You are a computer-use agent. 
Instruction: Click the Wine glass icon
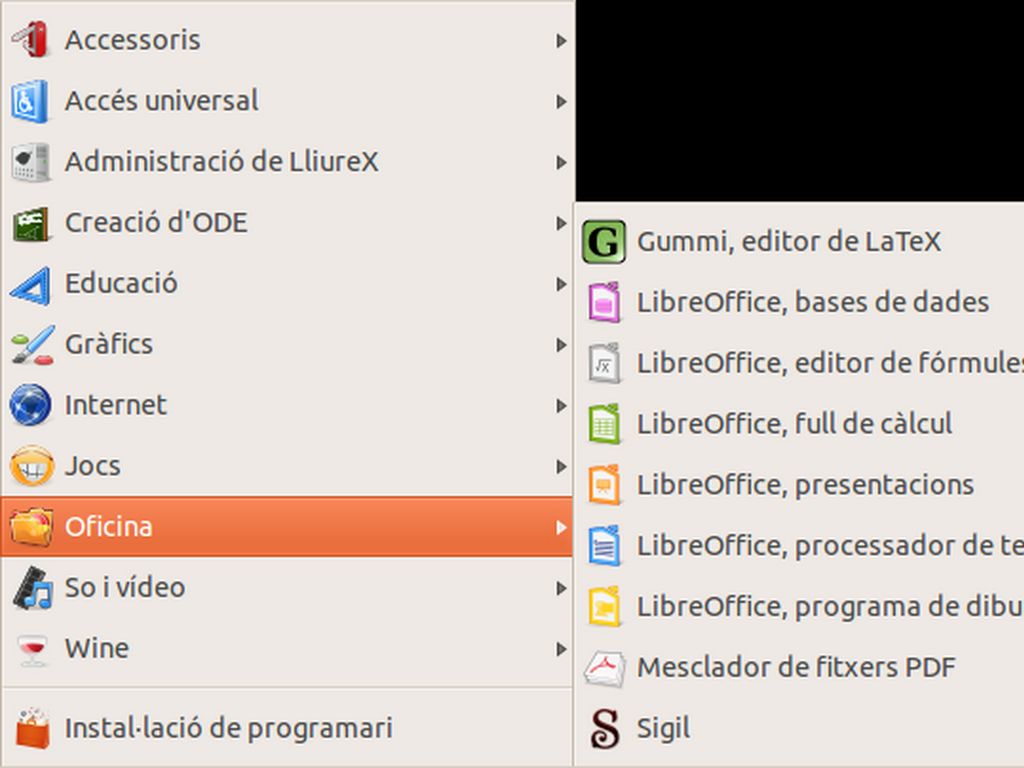(x=32, y=648)
